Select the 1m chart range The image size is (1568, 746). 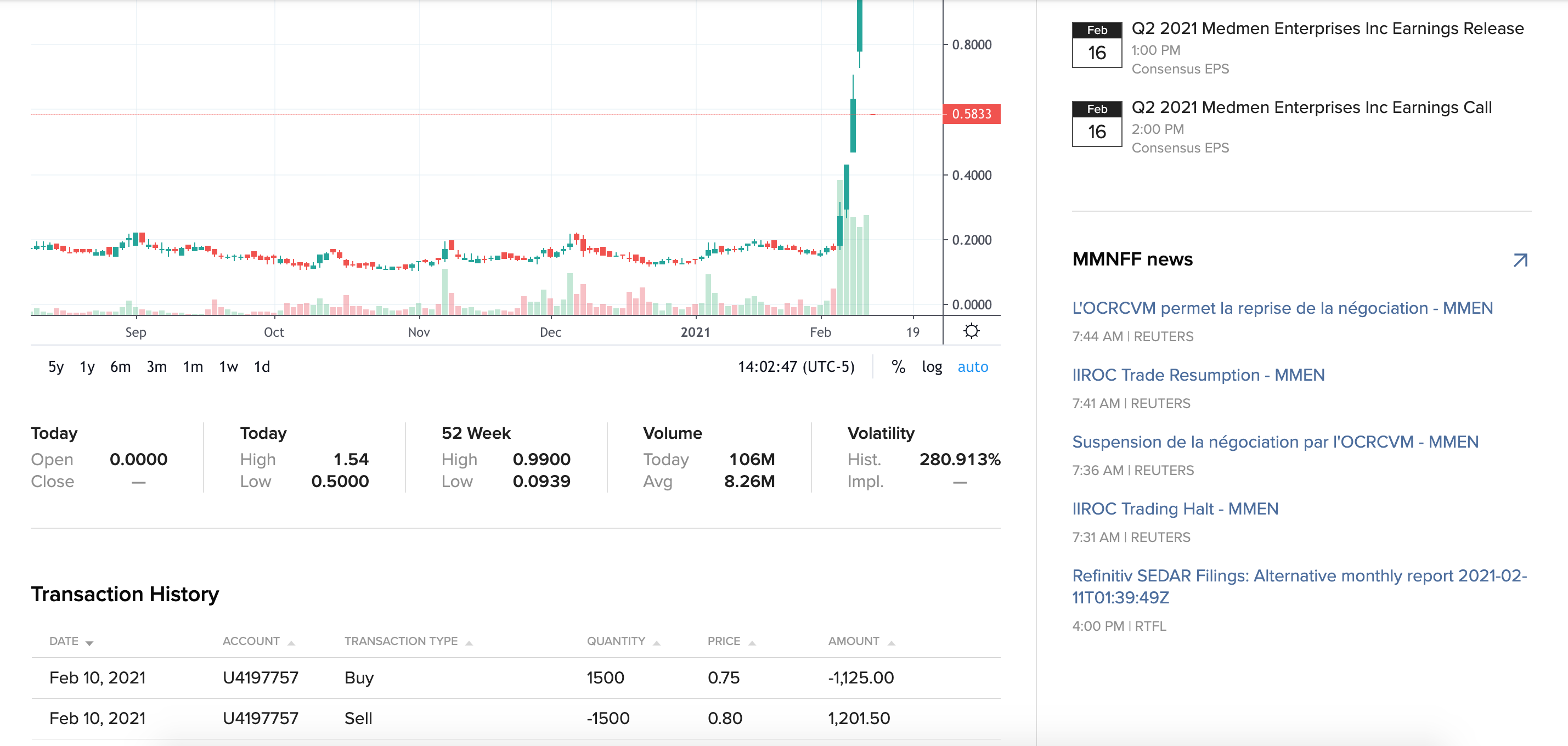193,367
